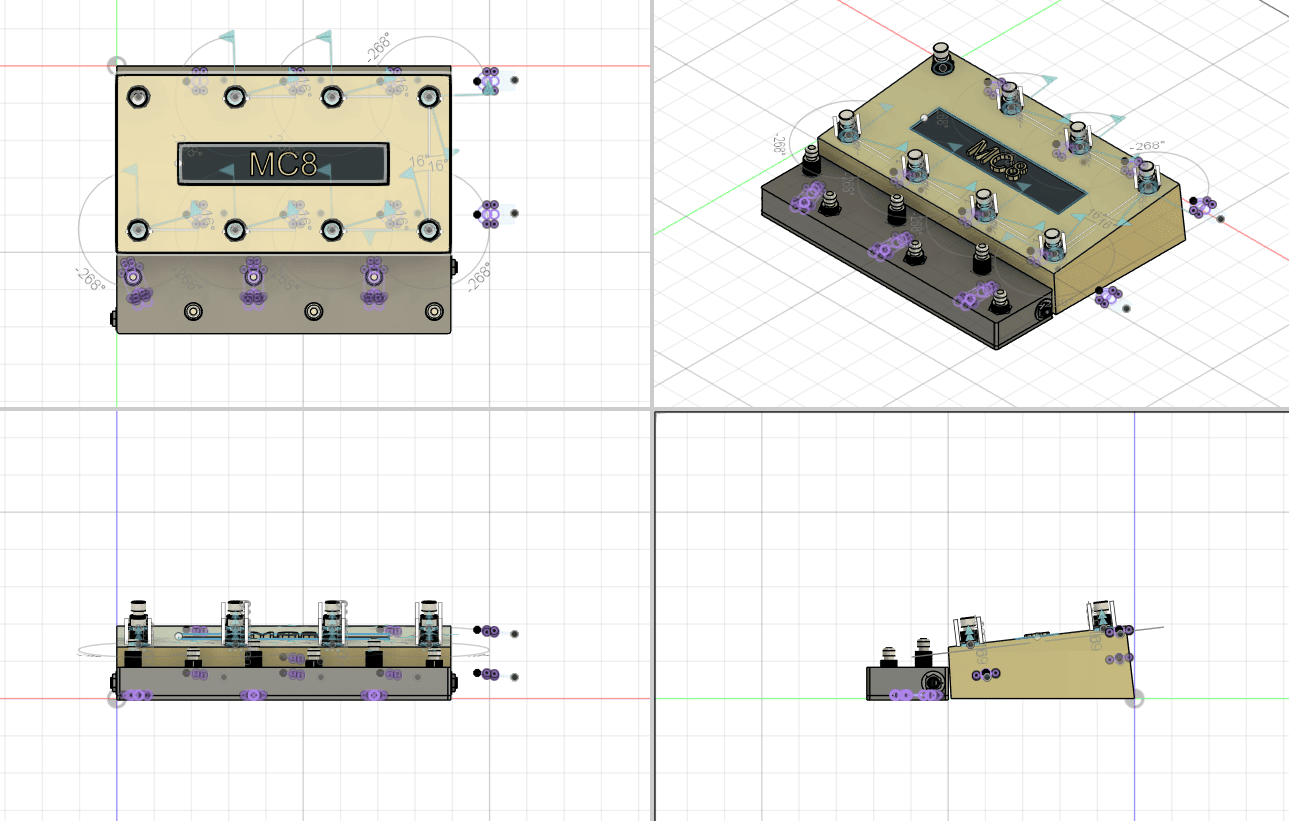Select top-left footswitch on tan enclosure, top view
Viewport: 1289px width, 821px height.
point(137,96)
